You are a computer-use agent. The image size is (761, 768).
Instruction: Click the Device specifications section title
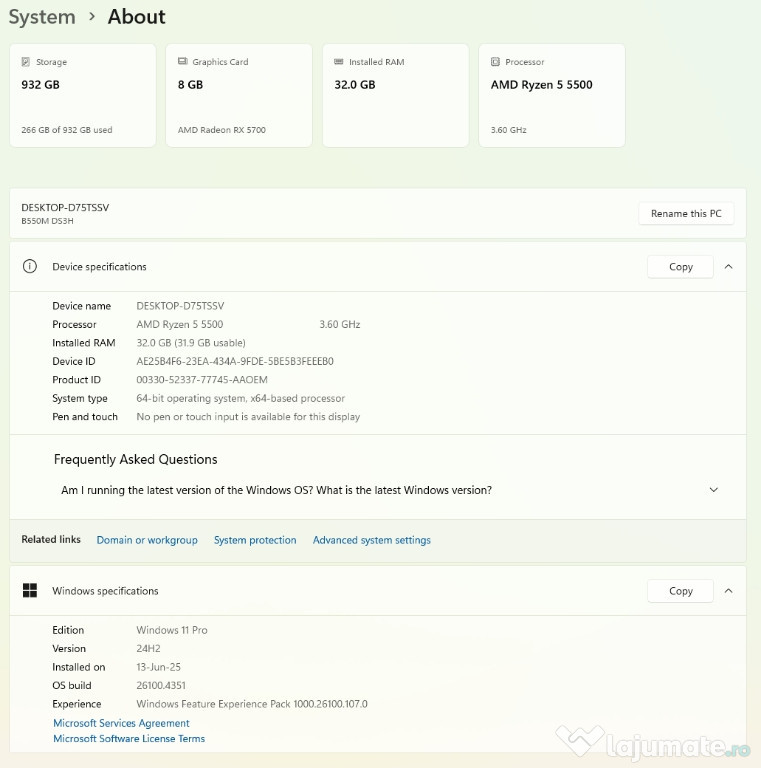(x=99, y=267)
